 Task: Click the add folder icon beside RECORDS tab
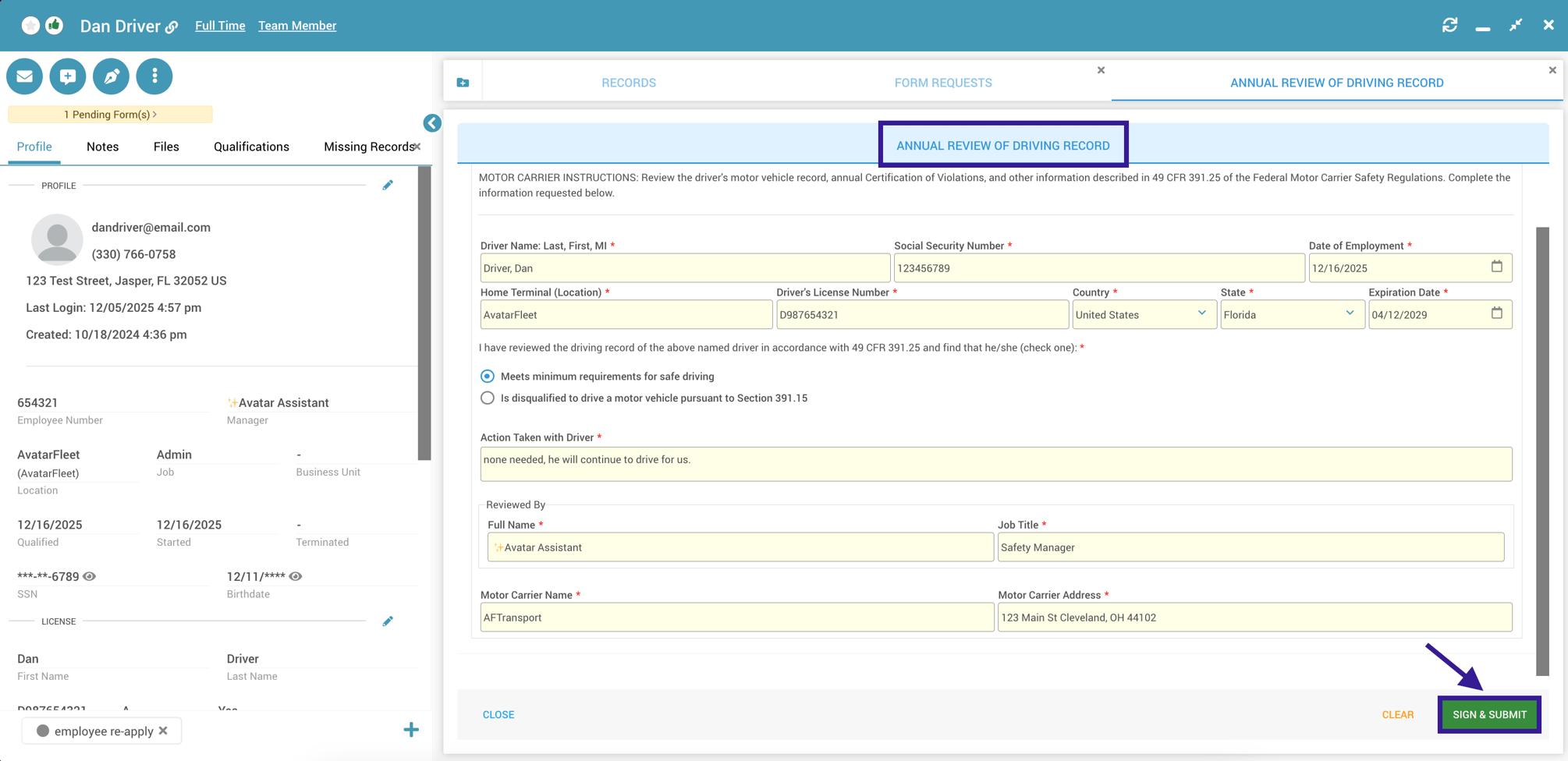(x=463, y=83)
